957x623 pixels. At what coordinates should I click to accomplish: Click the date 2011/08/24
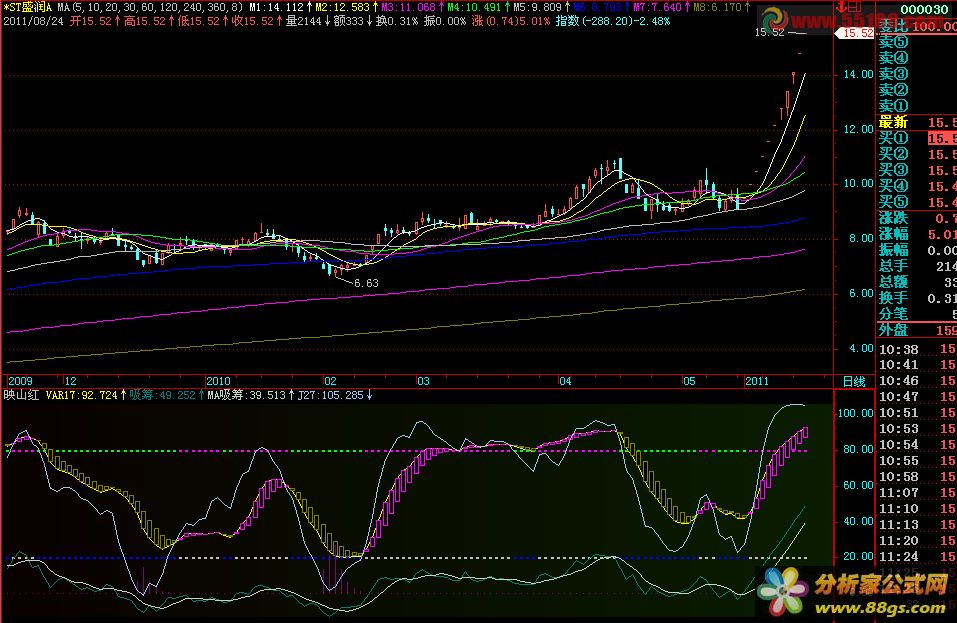click(34, 21)
